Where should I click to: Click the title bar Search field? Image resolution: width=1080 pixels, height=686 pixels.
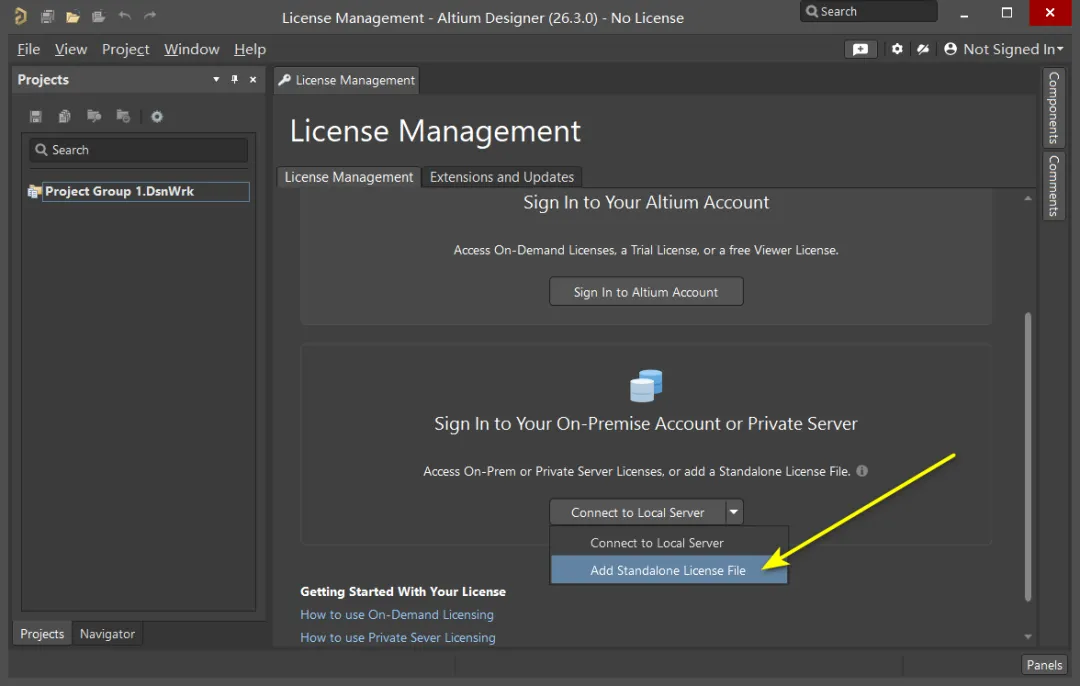point(869,11)
